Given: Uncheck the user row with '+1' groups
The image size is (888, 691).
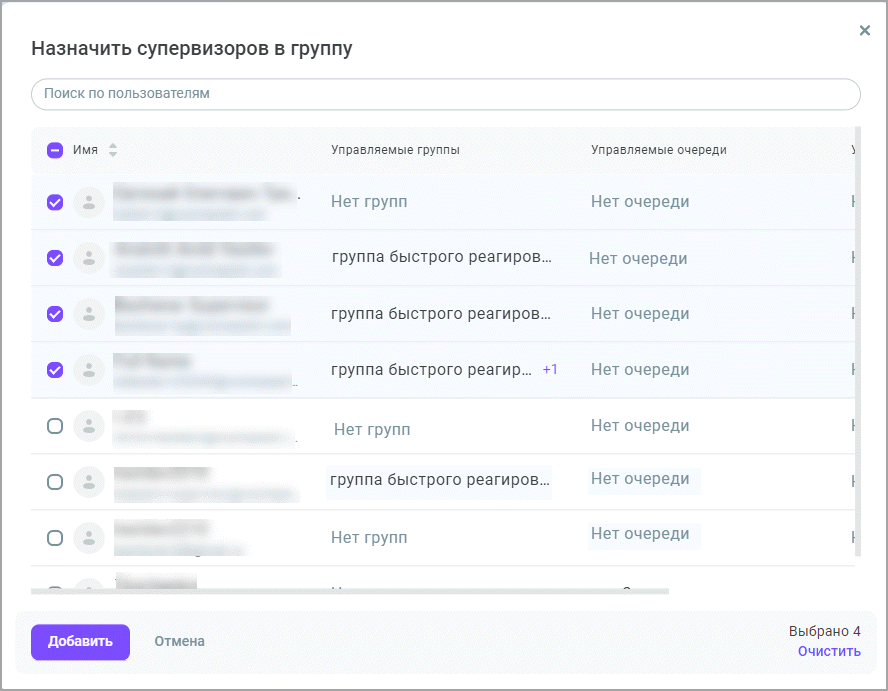Looking at the screenshot, I should point(55,370).
